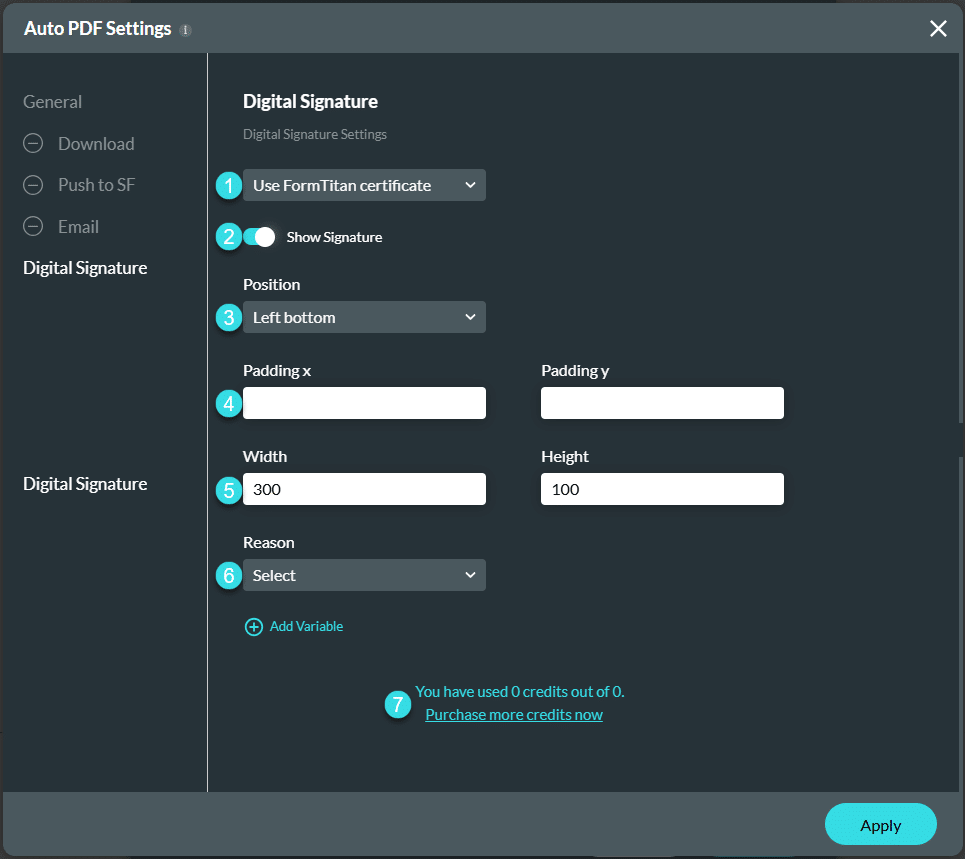This screenshot has height=859, width=965.
Task: Switch to the General section
Action: (x=52, y=101)
